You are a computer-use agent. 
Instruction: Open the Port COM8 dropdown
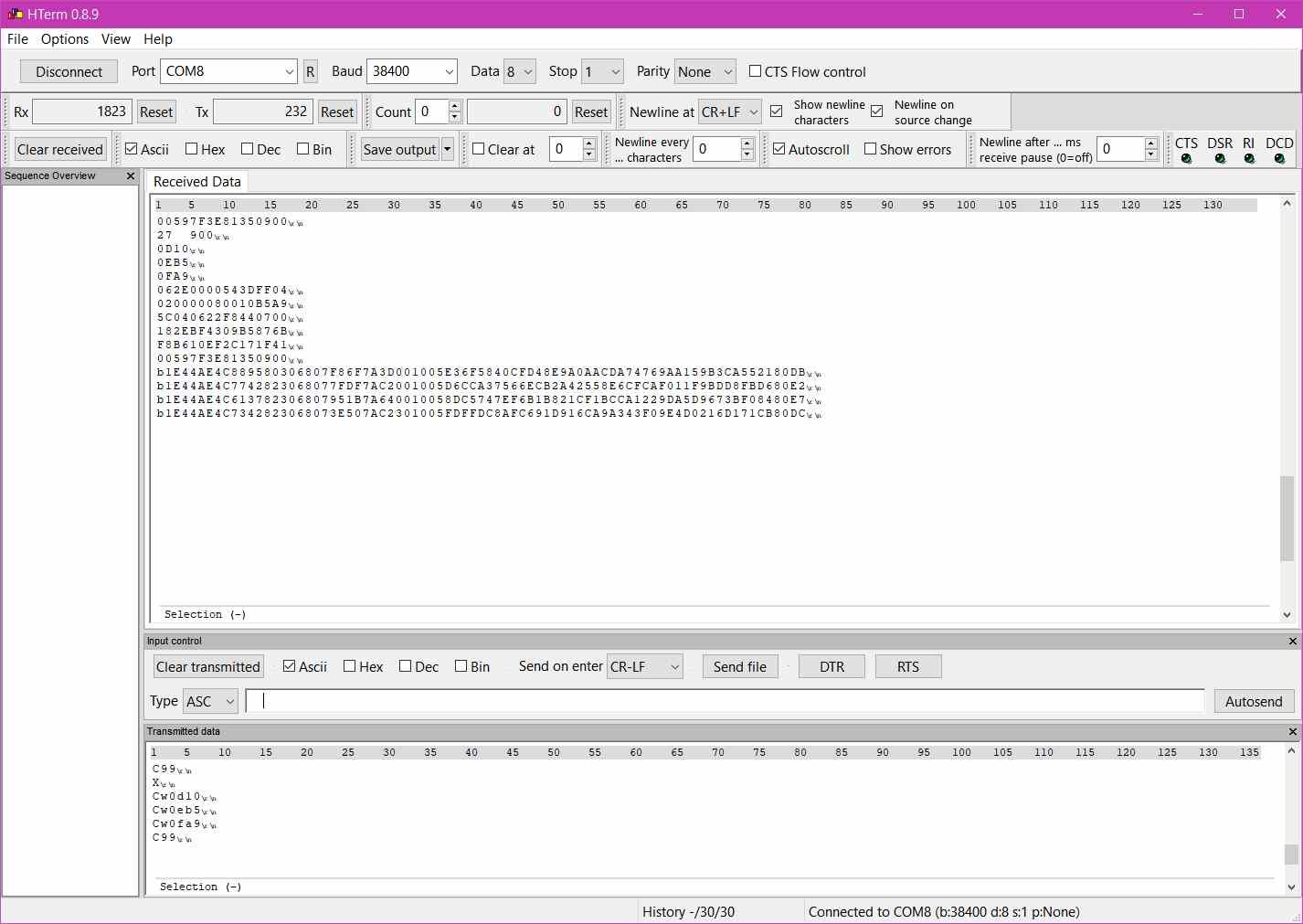289,71
